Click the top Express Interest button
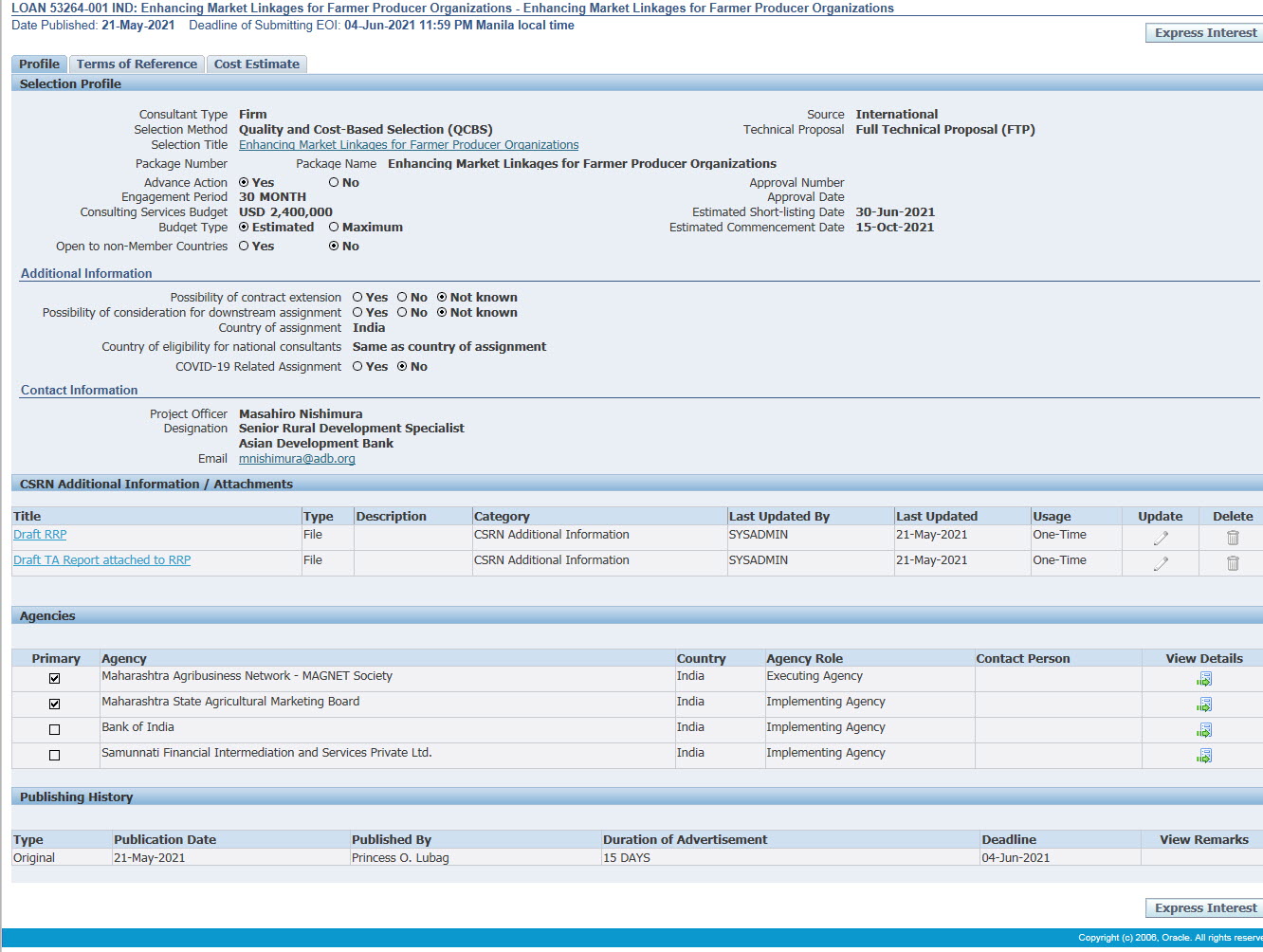Viewport: 1263px width, 952px height. [x=1205, y=32]
